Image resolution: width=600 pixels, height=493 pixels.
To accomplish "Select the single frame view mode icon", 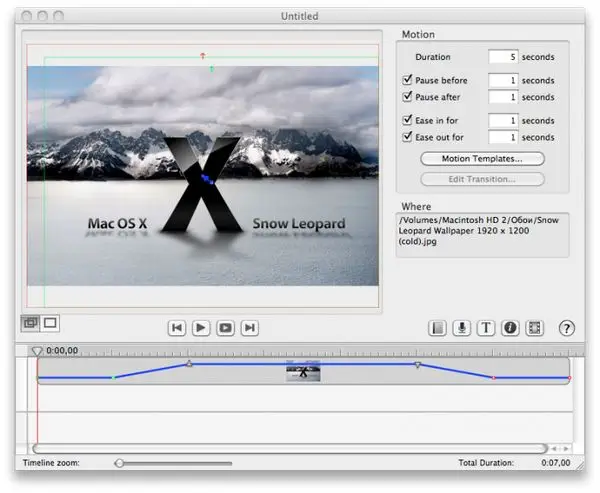I will click(50, 323).
